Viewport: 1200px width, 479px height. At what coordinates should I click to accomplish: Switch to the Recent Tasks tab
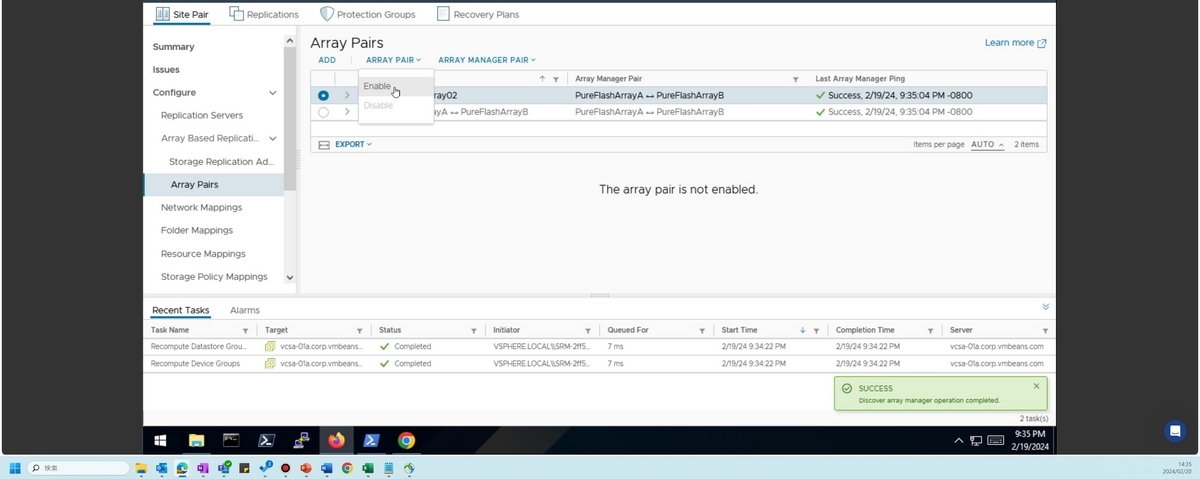(181, 311)
